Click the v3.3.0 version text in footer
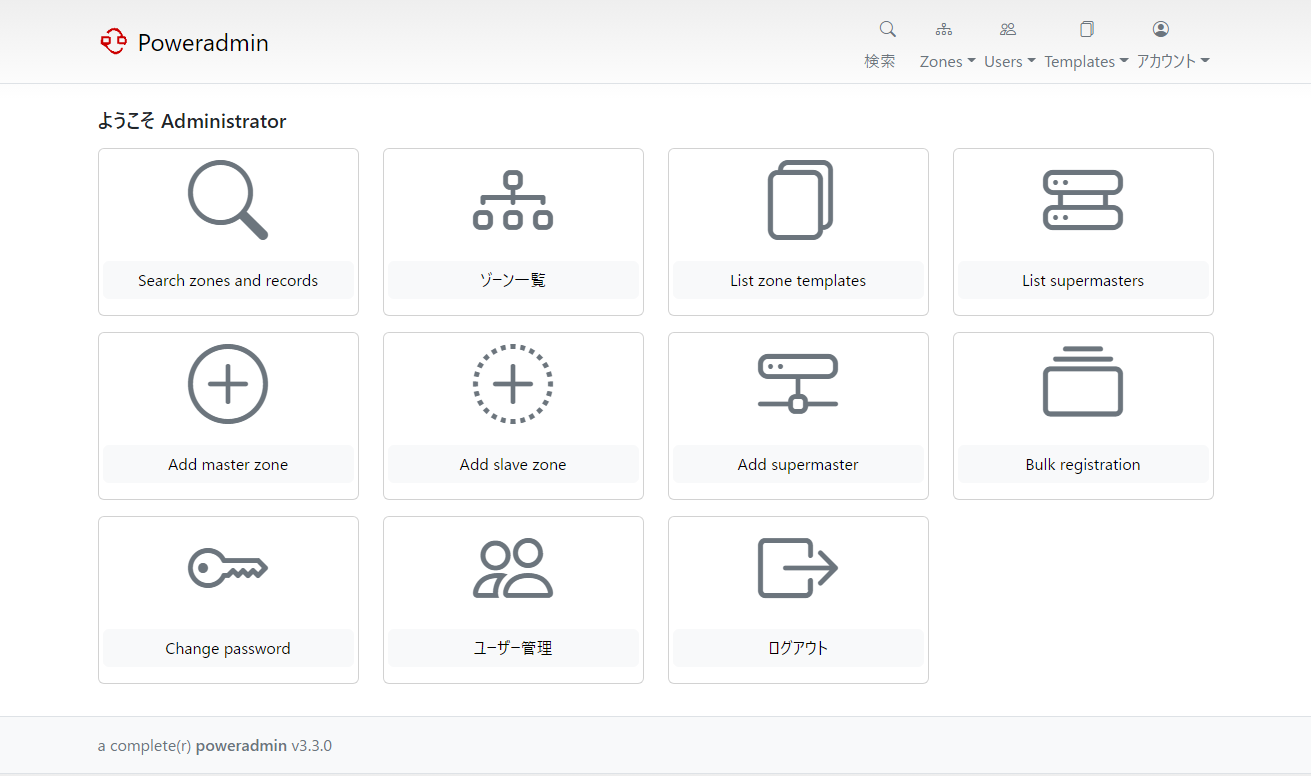 (312, 745)
